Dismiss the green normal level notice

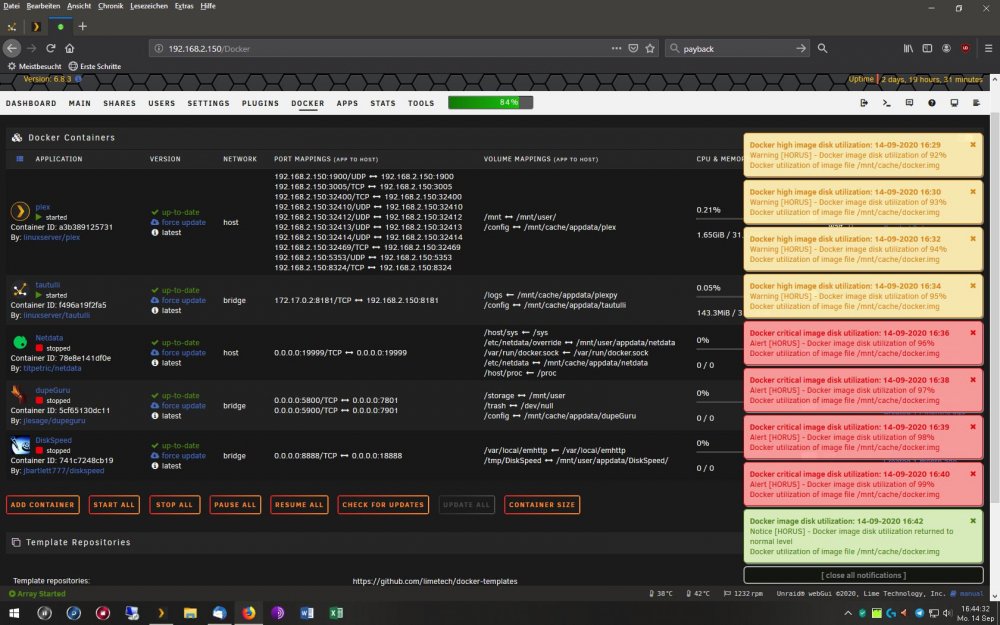coord(973,521)
